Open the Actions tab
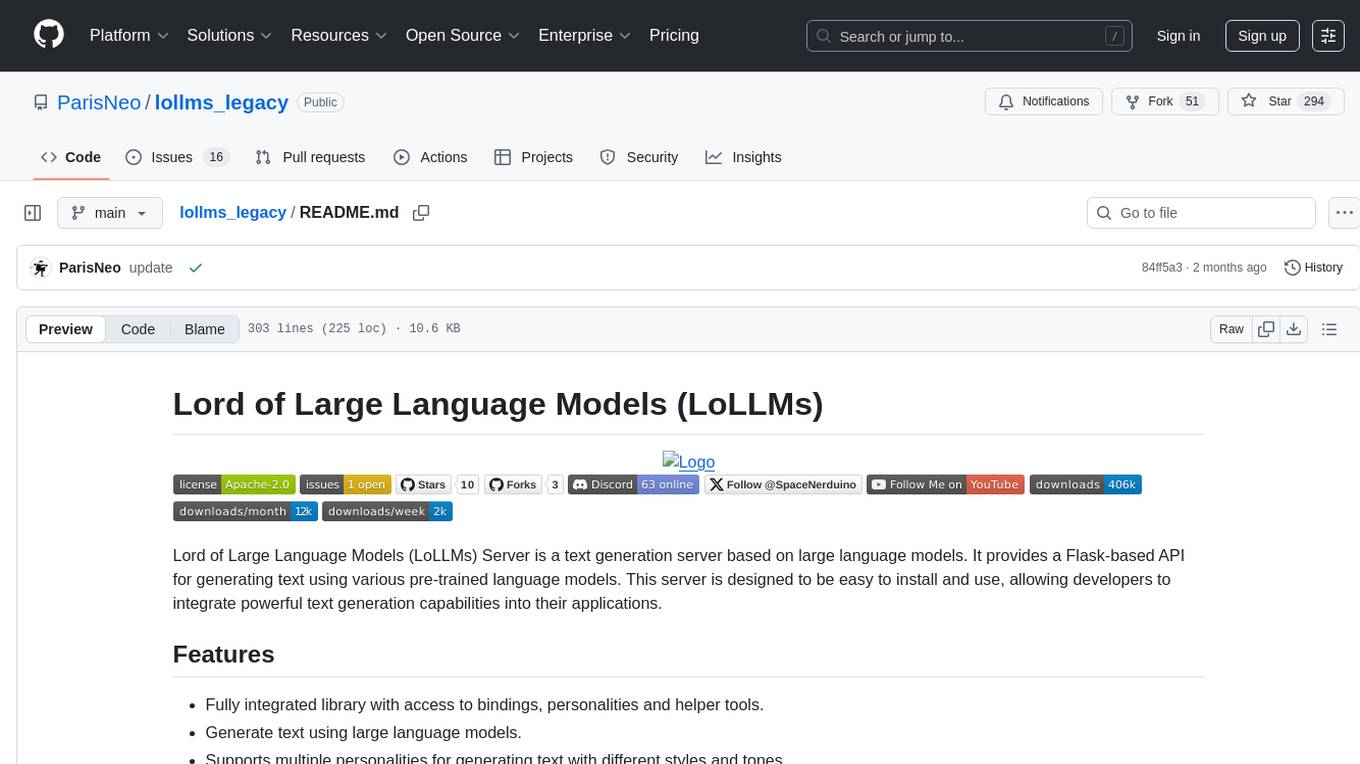The height and width of the screenshot is (764, 1360). click(x=430, y=157)
